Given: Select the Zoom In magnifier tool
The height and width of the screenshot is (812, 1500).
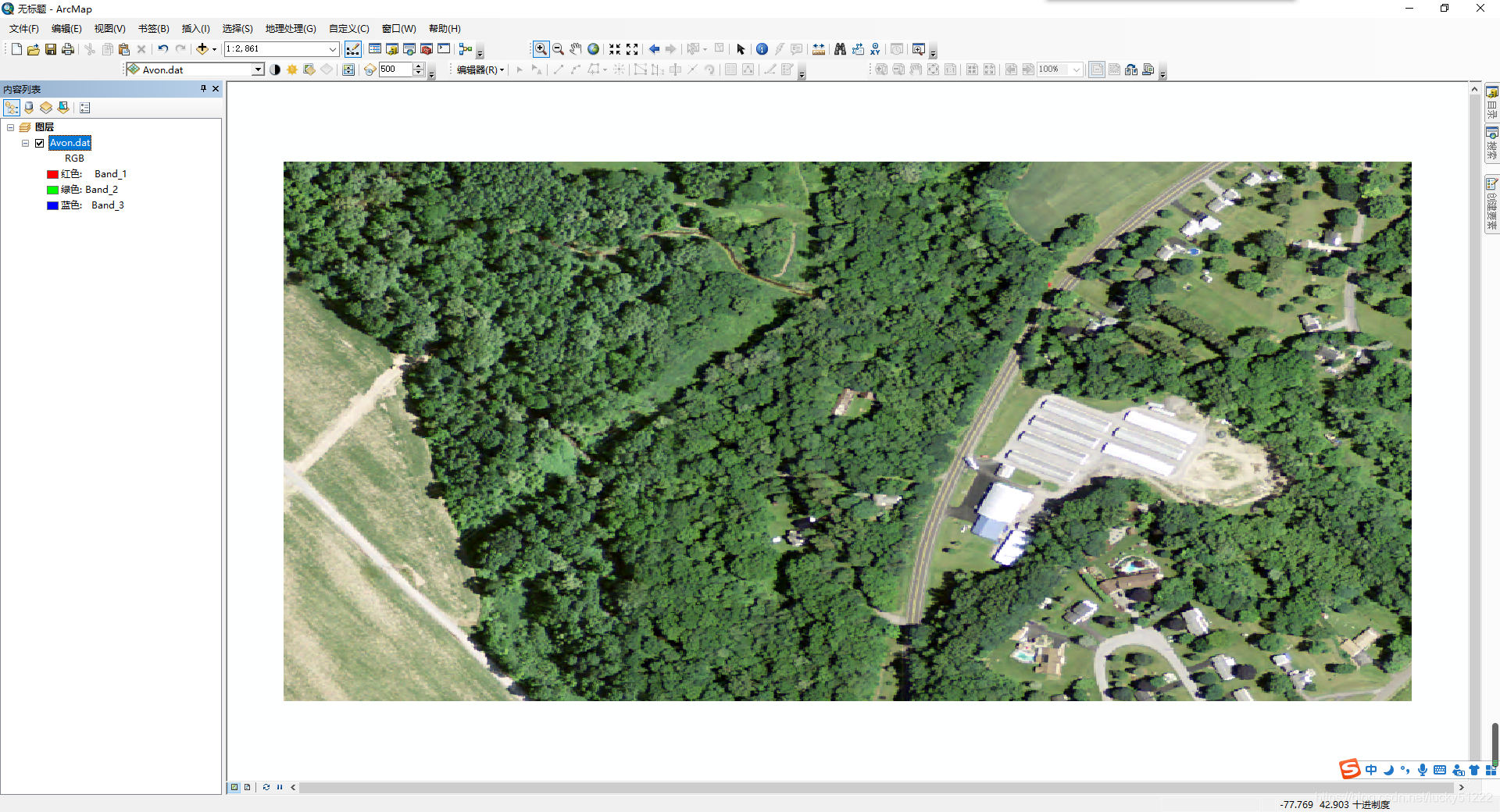Looking at the screenshot, I should (541, 49).
